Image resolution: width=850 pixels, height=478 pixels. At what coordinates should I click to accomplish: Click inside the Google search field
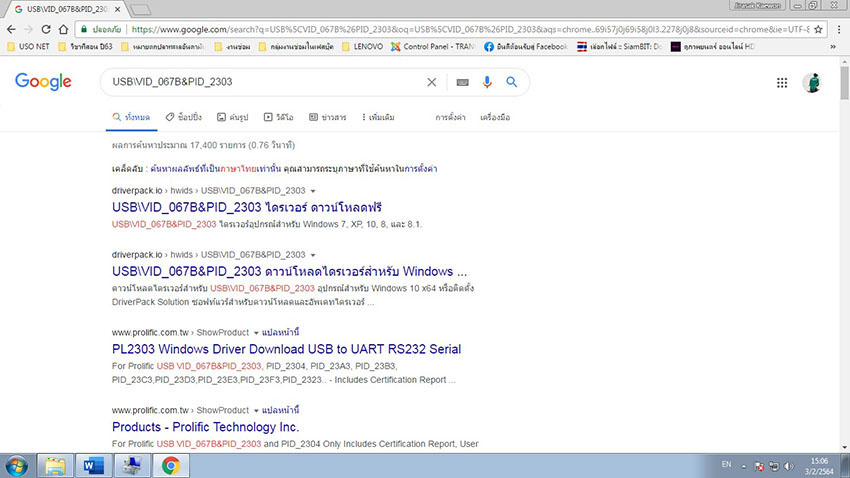[x=266, y=82]
